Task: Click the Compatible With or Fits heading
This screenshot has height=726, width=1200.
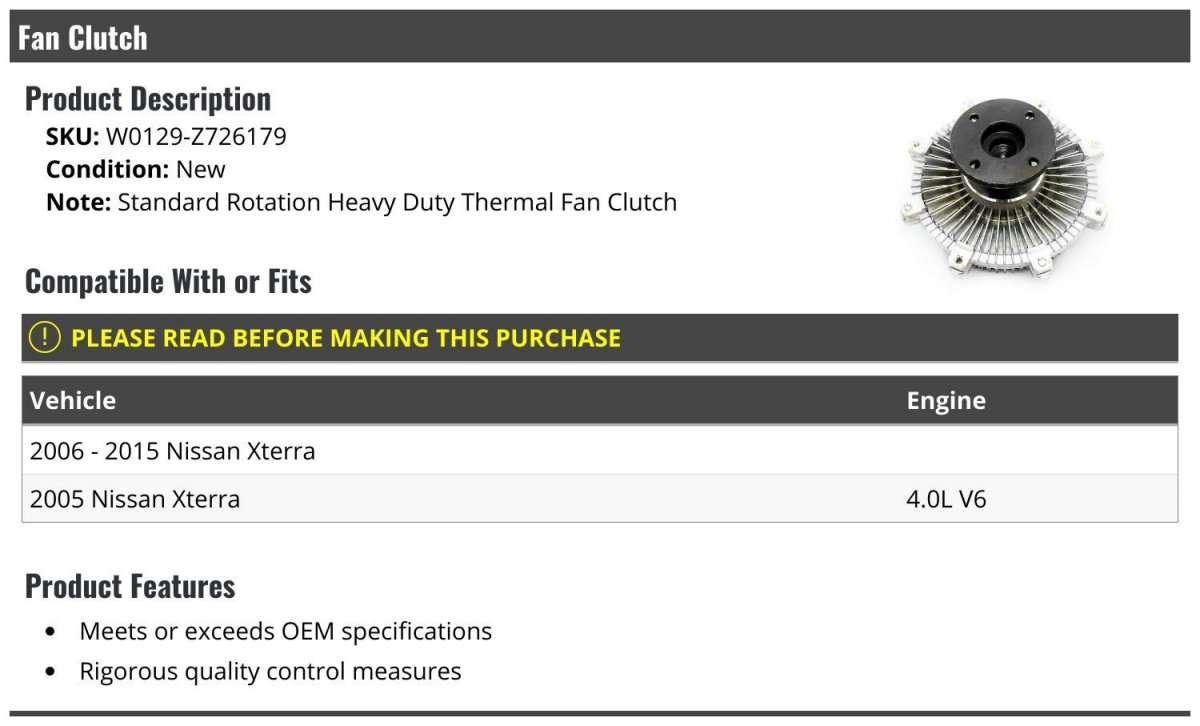Action: (x=168, y=282)
